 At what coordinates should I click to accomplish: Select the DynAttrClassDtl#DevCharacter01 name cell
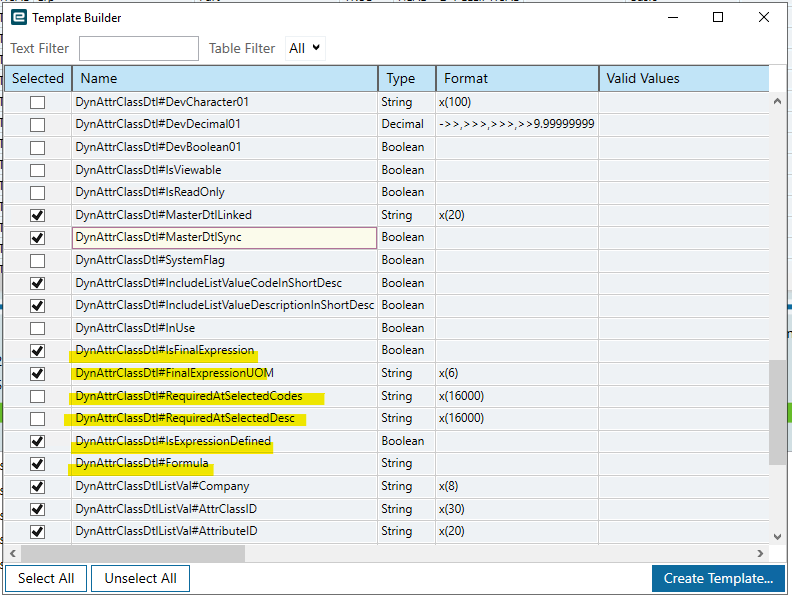(x=225, y=102)
